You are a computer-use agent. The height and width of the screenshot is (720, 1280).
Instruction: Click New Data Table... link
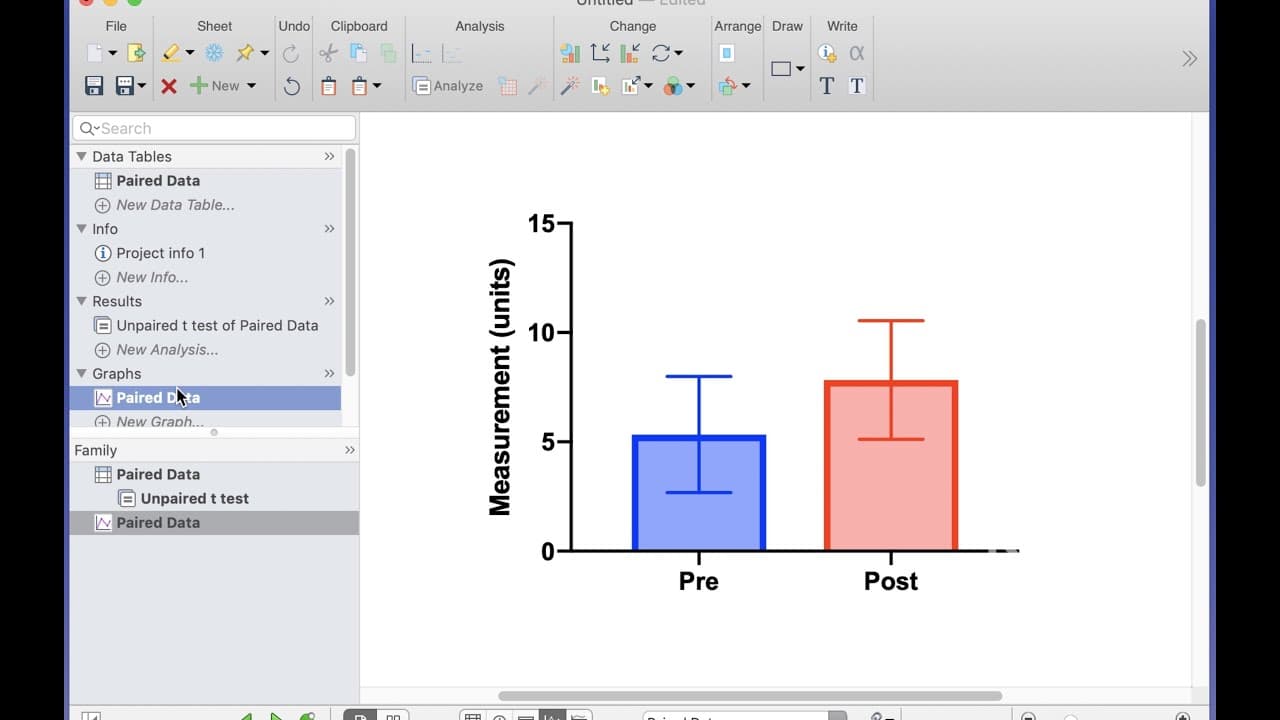click(x=175, y=205)
